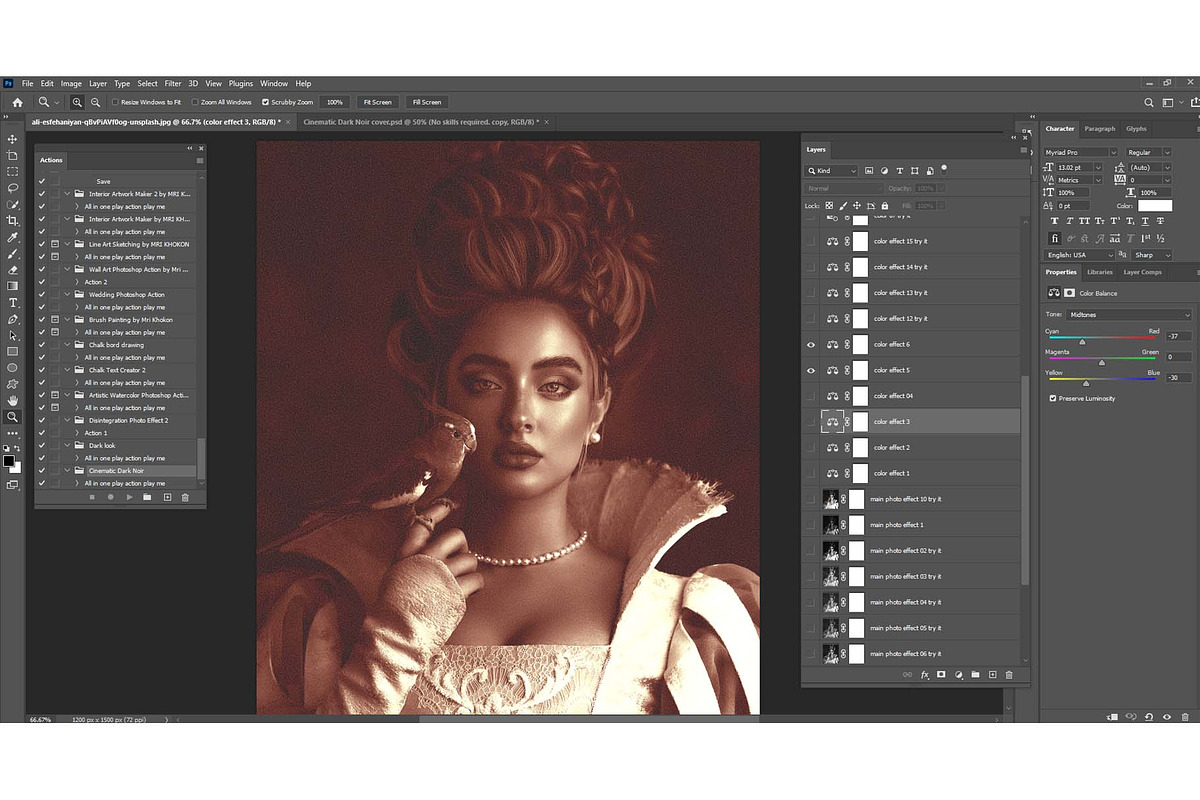Click the 100% zoom button

point(334,102)
